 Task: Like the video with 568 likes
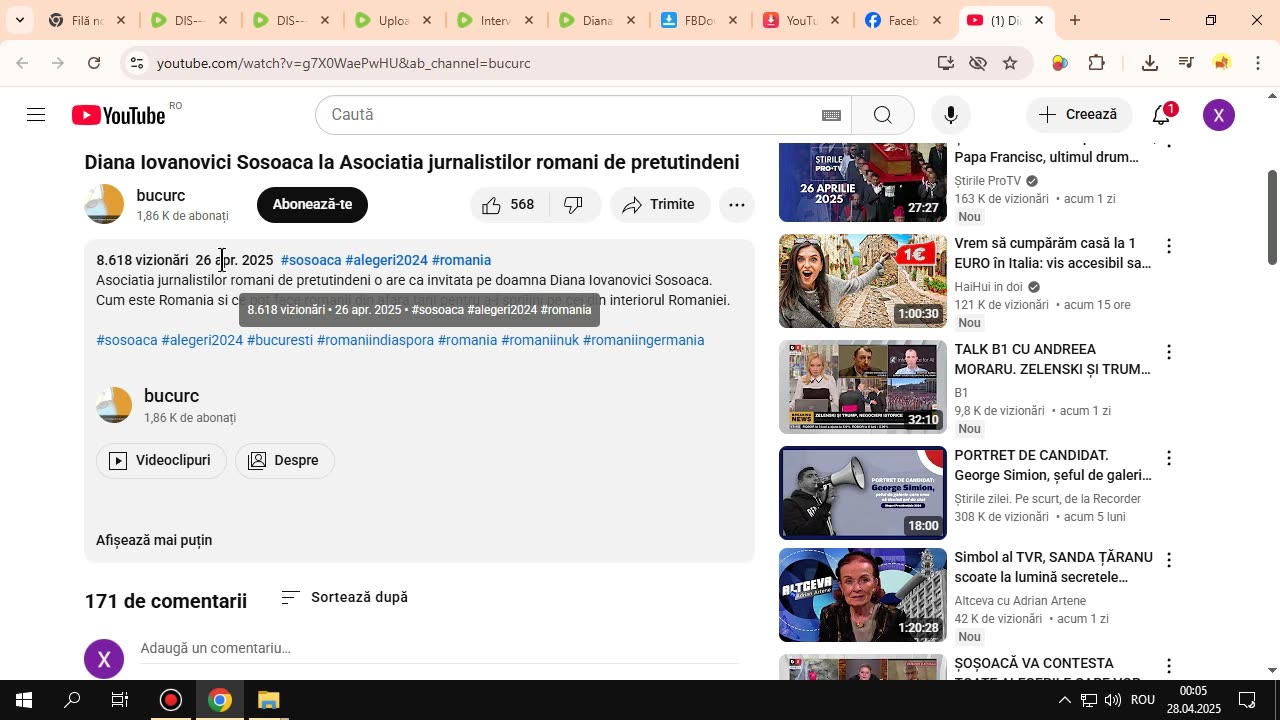508,205
